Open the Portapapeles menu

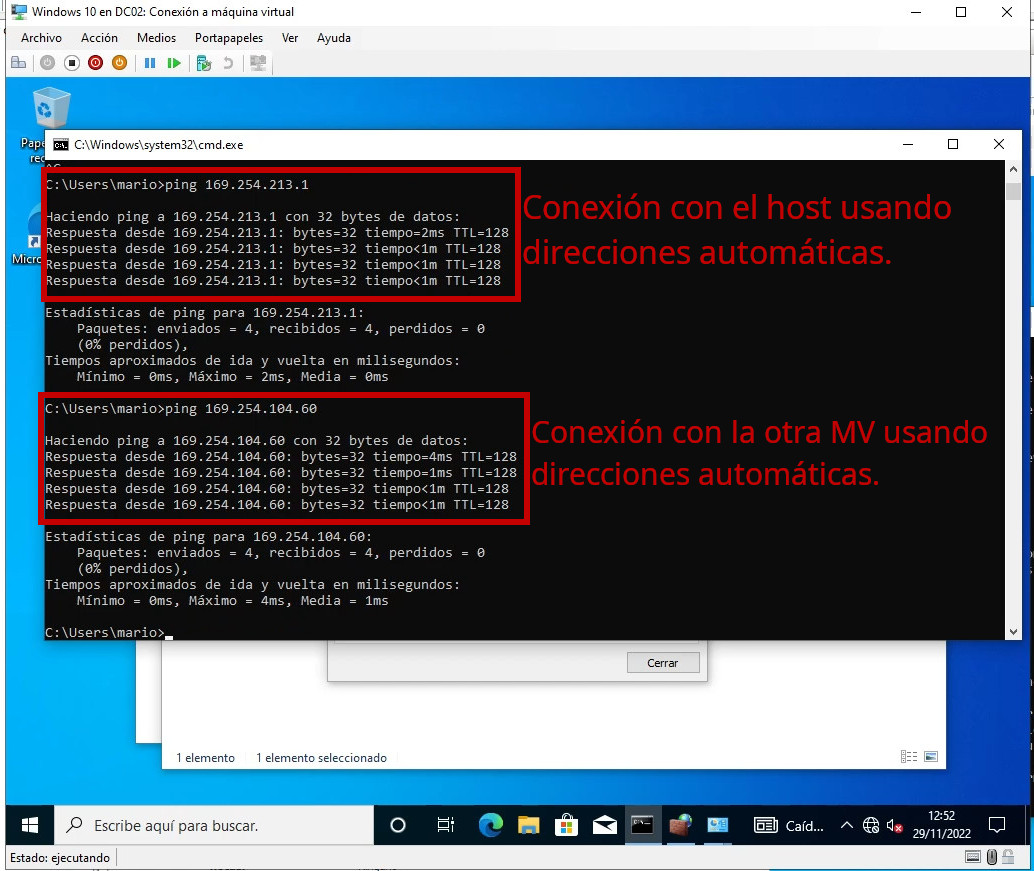[x=229, y=38]
